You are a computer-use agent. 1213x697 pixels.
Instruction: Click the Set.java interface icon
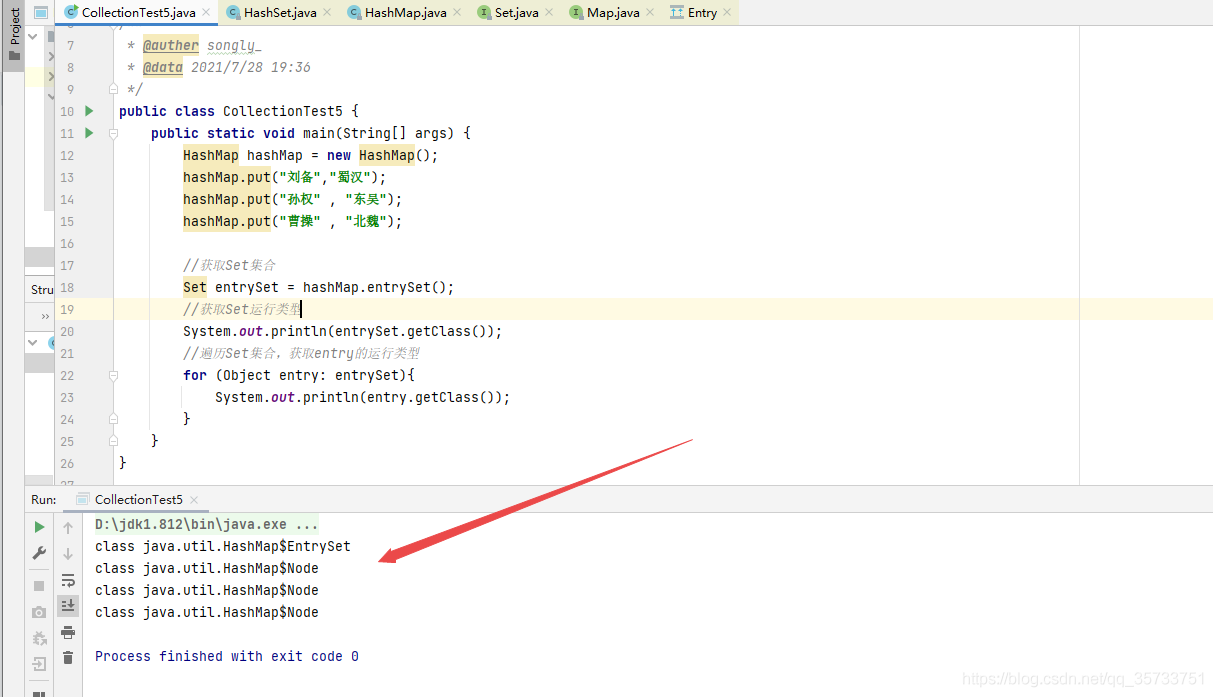[x=484, y=12]
